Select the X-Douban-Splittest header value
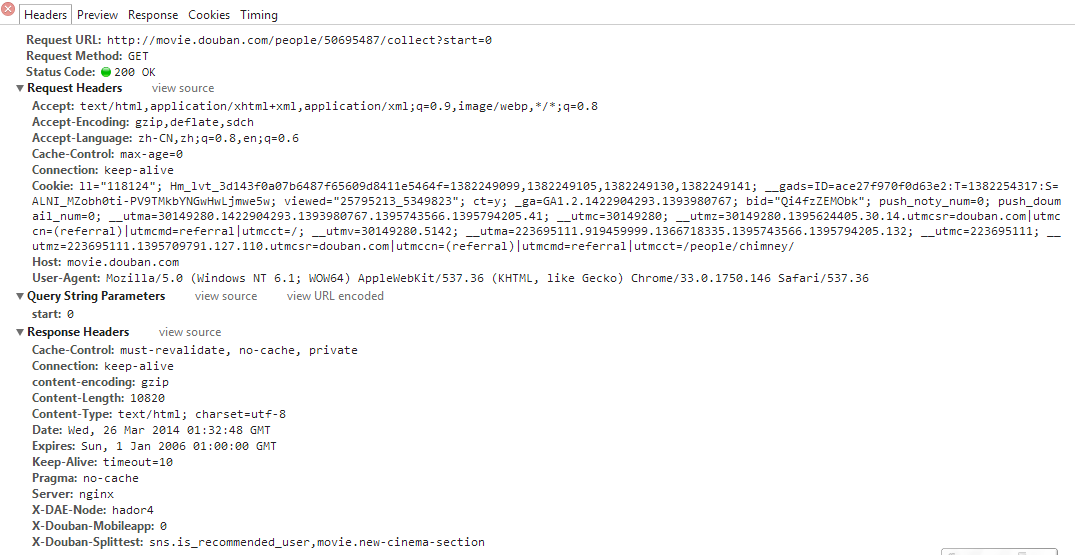The image size is (1075, 555). point(317,542)
